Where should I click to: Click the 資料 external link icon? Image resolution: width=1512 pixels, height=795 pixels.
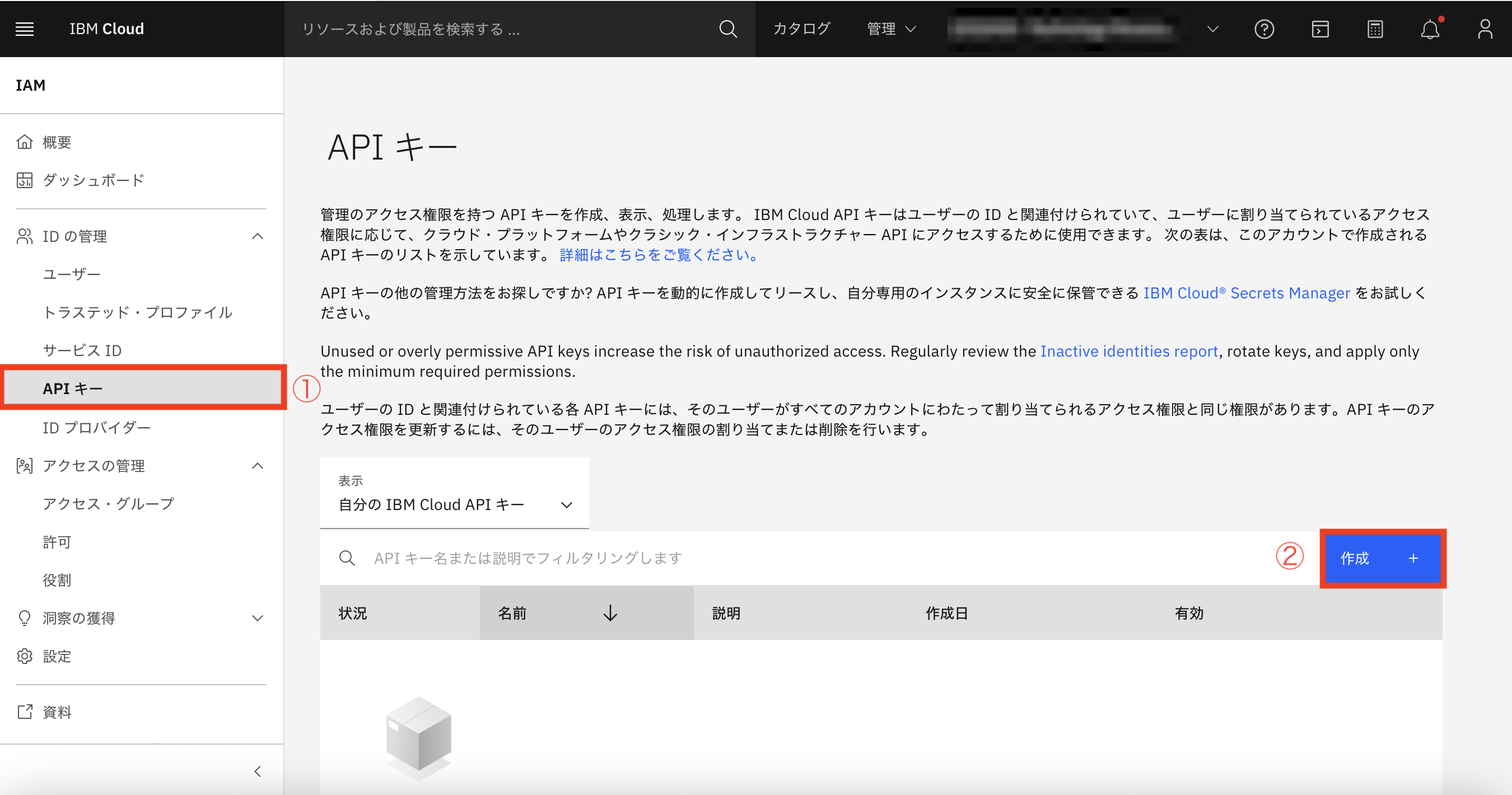click(24, 712)
